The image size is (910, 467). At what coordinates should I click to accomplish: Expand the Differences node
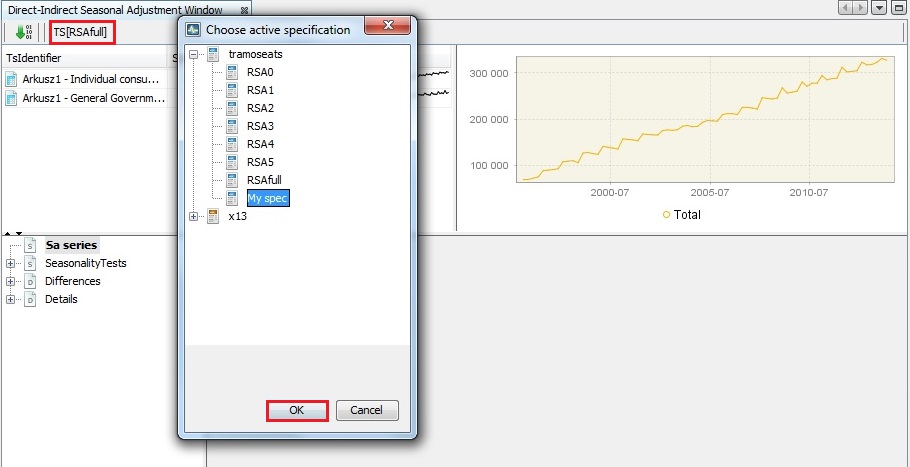click(10, 281)
